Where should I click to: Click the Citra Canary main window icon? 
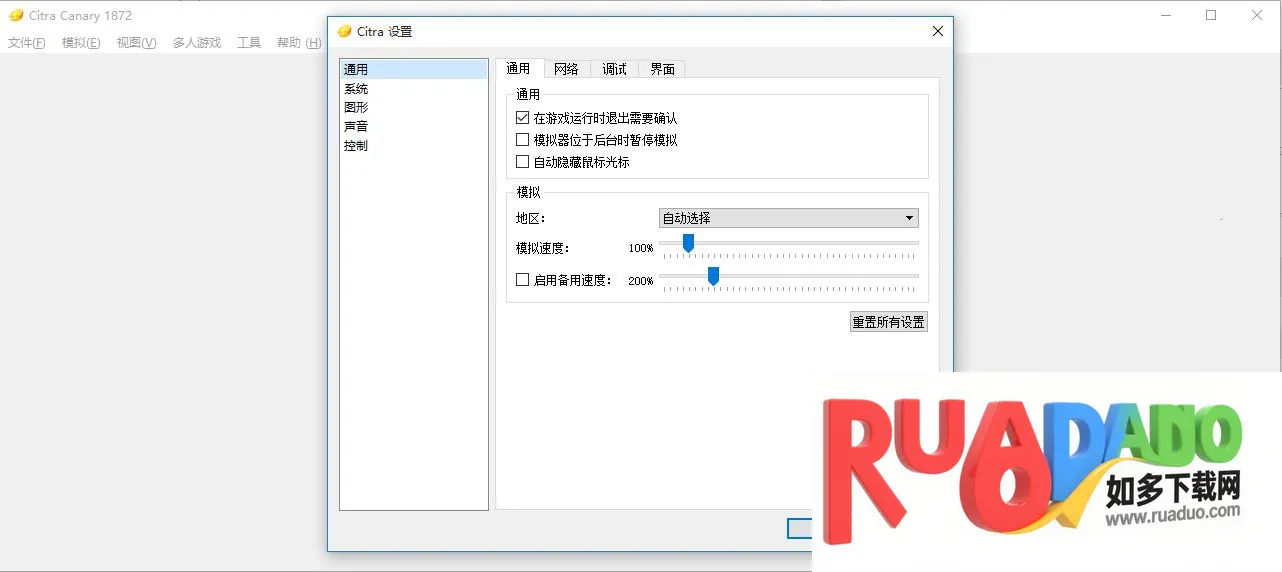click(x=16, y=15)
